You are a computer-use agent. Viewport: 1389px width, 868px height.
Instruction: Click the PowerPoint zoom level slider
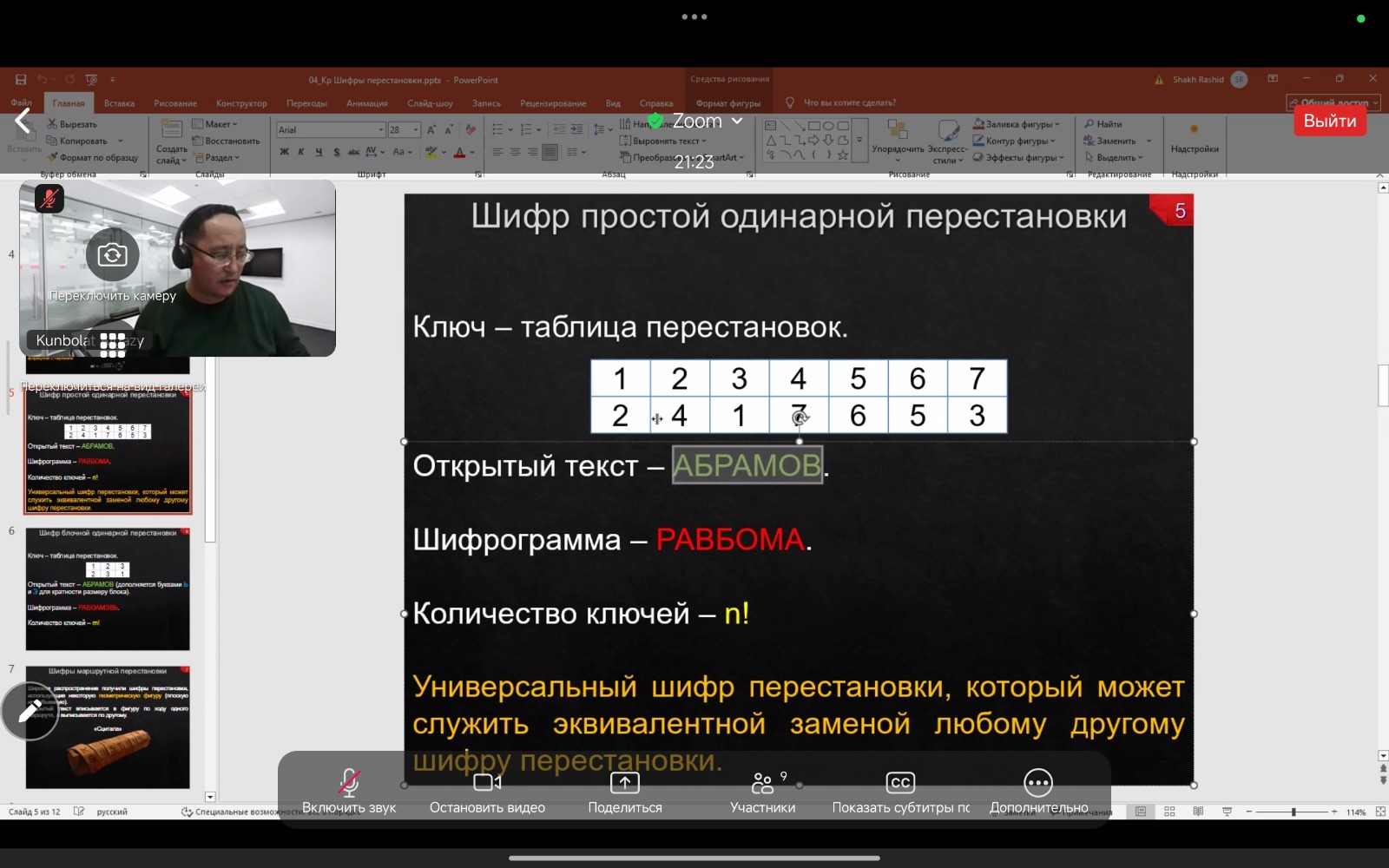tap(1293, 812)
